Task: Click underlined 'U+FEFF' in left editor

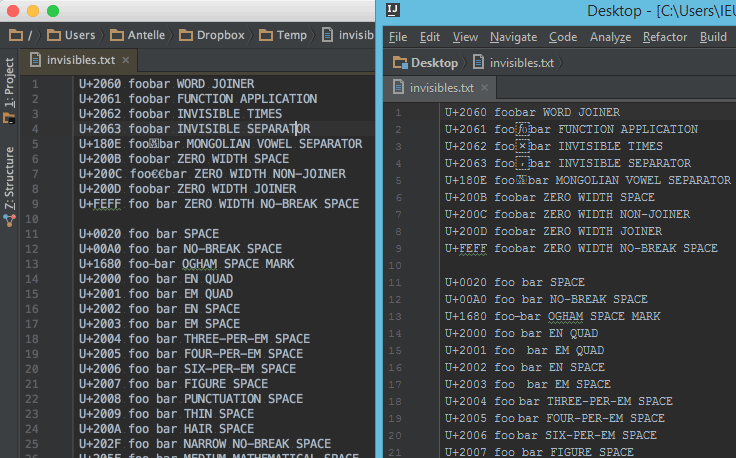Action: (100, 204)
